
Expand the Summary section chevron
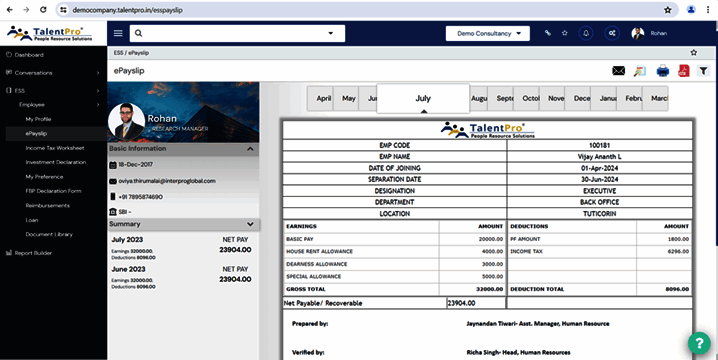point(250,224)
